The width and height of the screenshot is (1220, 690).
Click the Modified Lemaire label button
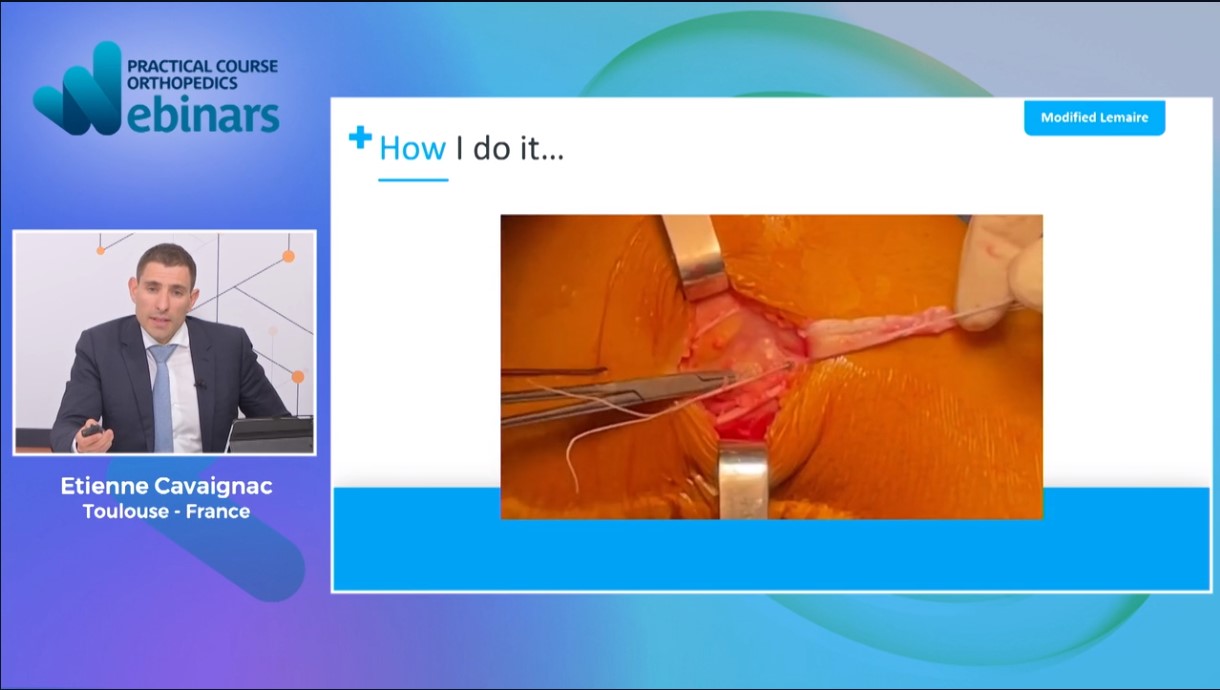pos(1094,118)
